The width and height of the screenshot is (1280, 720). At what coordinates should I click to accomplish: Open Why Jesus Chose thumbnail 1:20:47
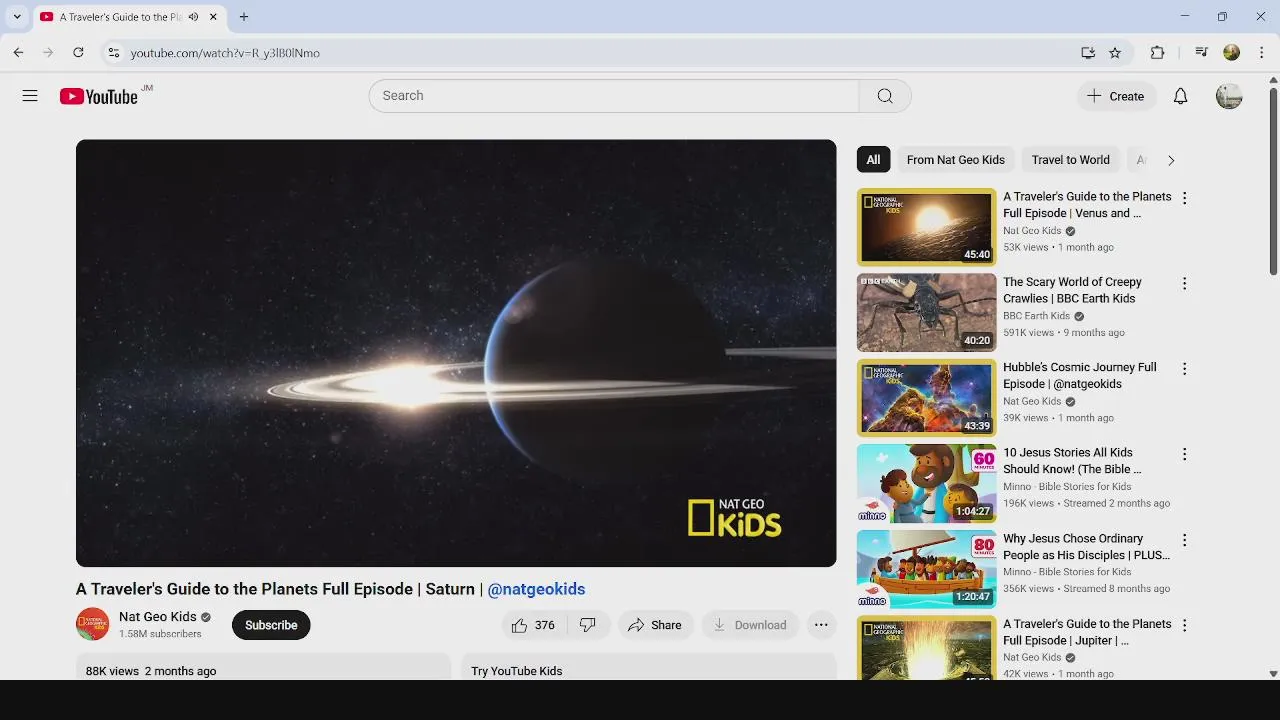(927, 569)
